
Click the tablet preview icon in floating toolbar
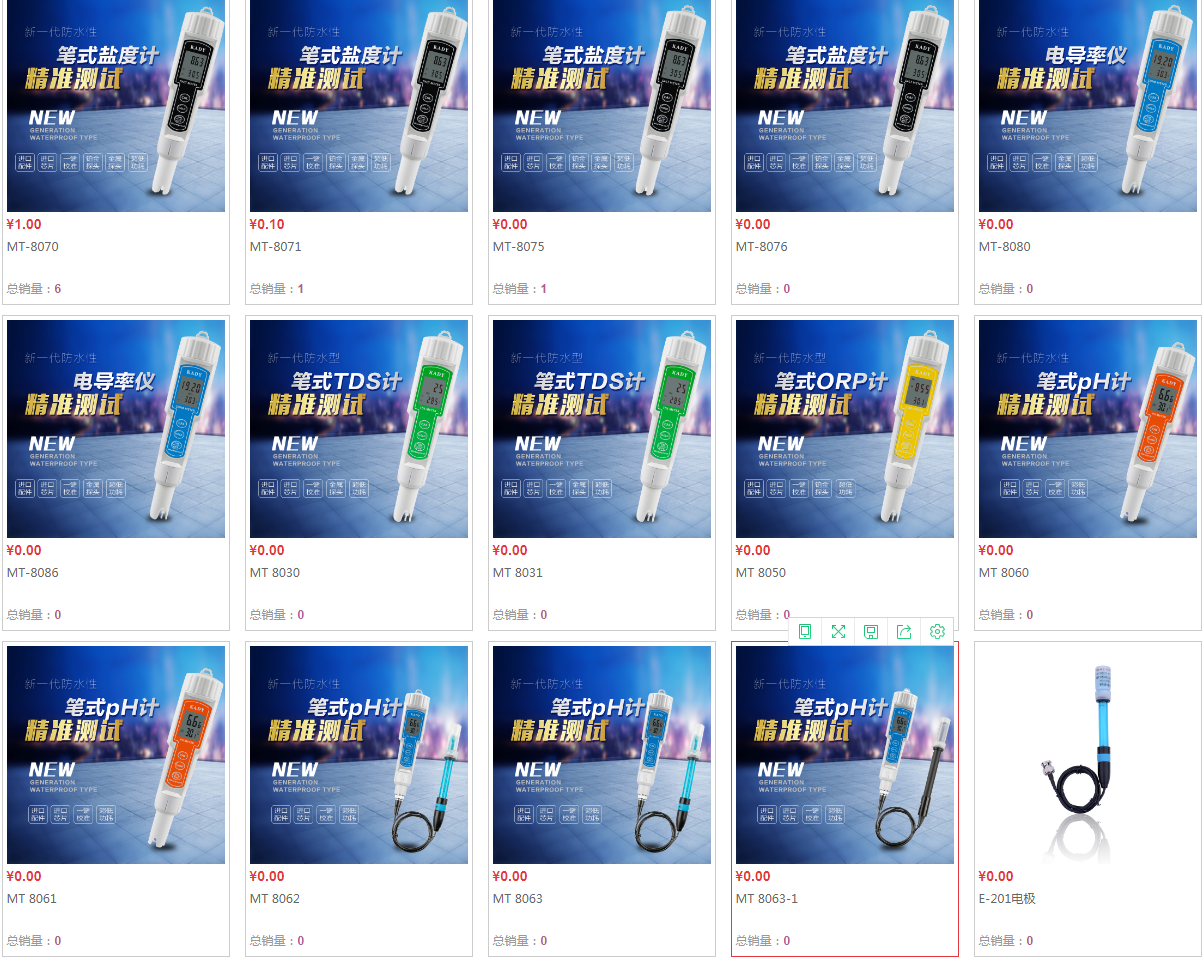tap(805, 631)
